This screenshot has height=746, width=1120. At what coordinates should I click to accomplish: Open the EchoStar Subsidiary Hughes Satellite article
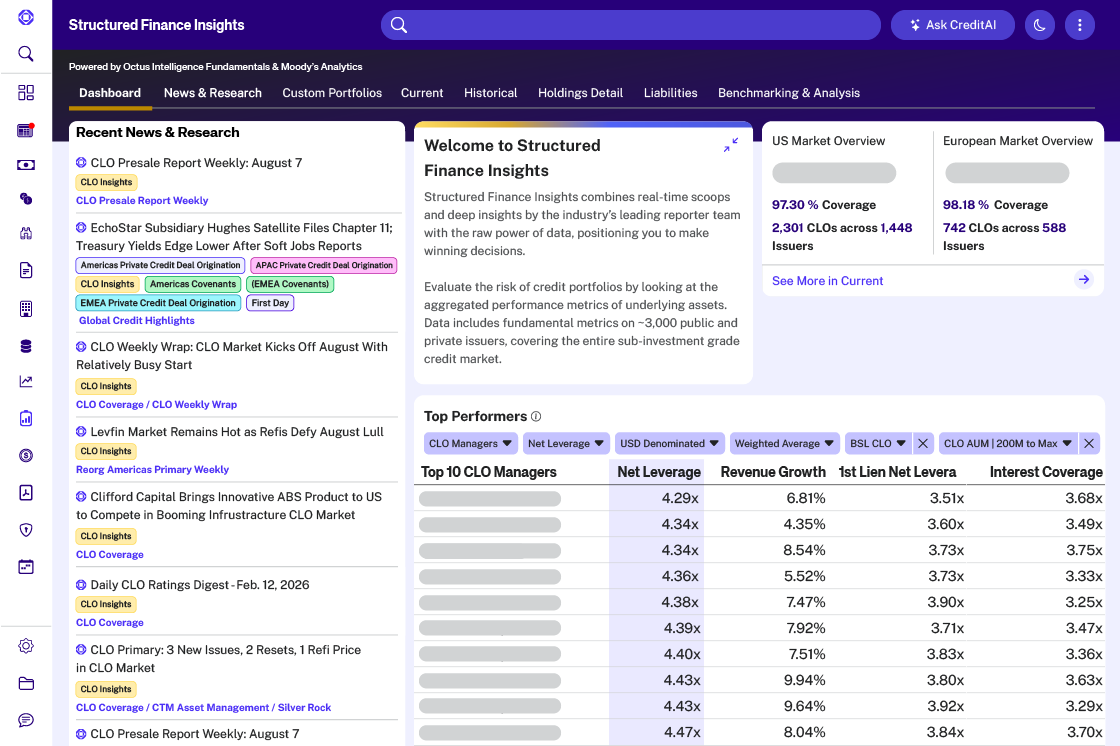point(234,237)
